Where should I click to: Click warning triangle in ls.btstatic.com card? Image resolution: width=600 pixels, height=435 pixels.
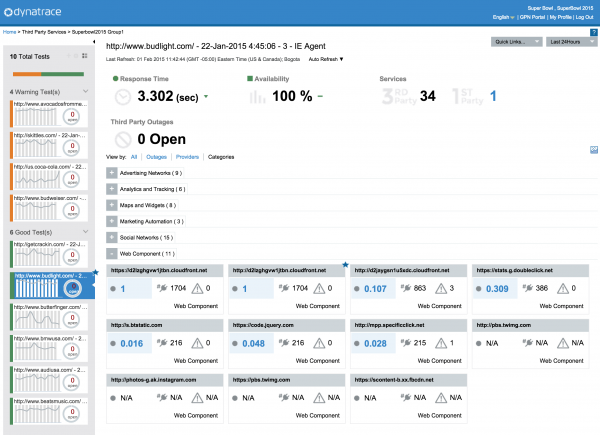[197, 343]
